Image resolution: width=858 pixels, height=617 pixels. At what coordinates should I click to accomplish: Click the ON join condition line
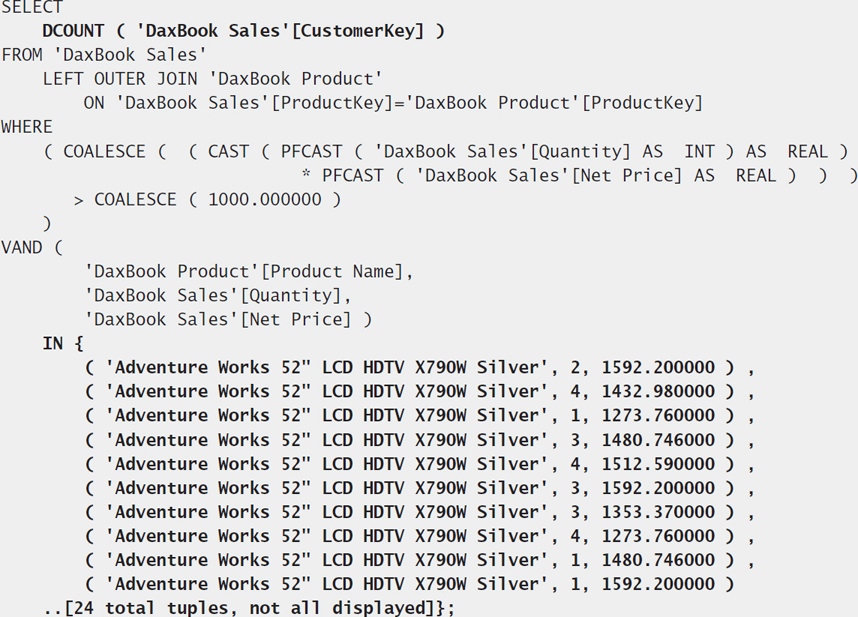393,103
